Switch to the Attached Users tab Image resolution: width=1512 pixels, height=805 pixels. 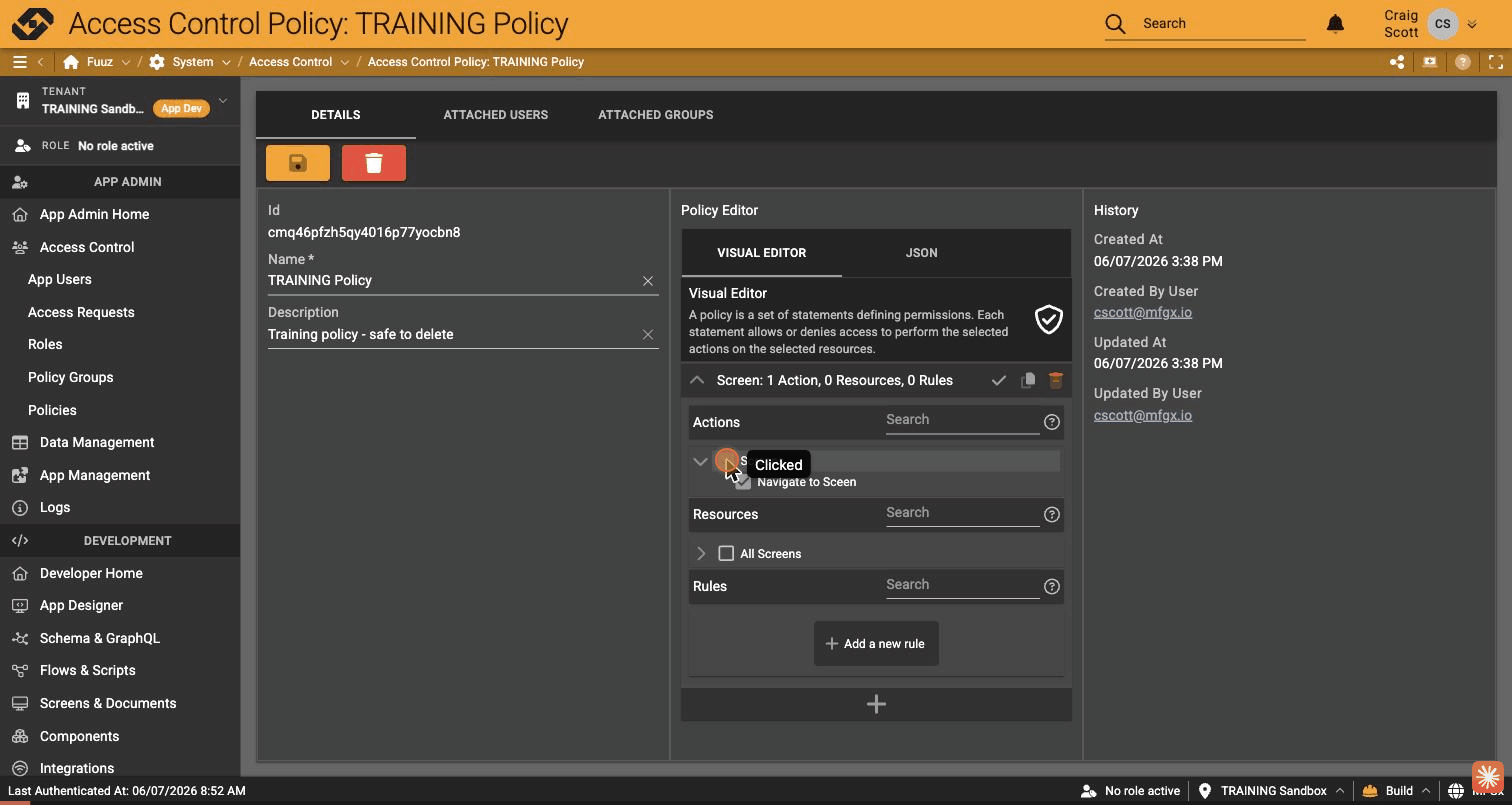(496, 115)
